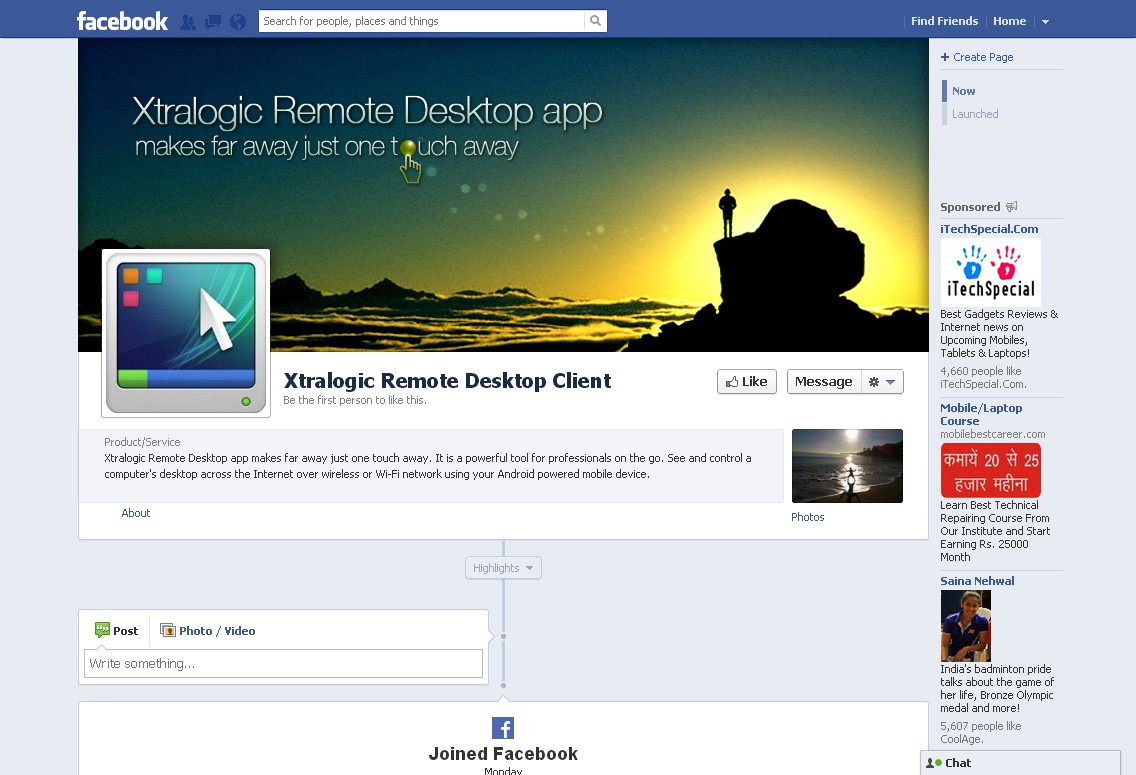Click the Product/Service category text
Viewport: 1136px width, 775px height.
click(x=142, y=442)
